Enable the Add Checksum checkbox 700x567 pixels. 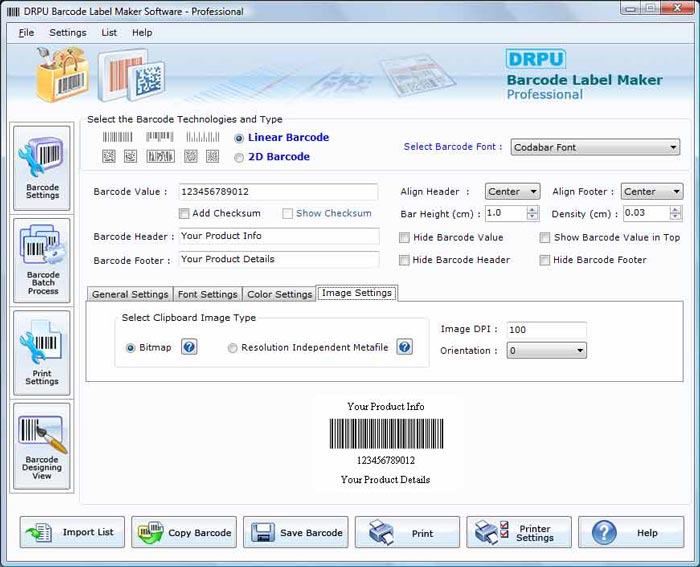point(184,214)
